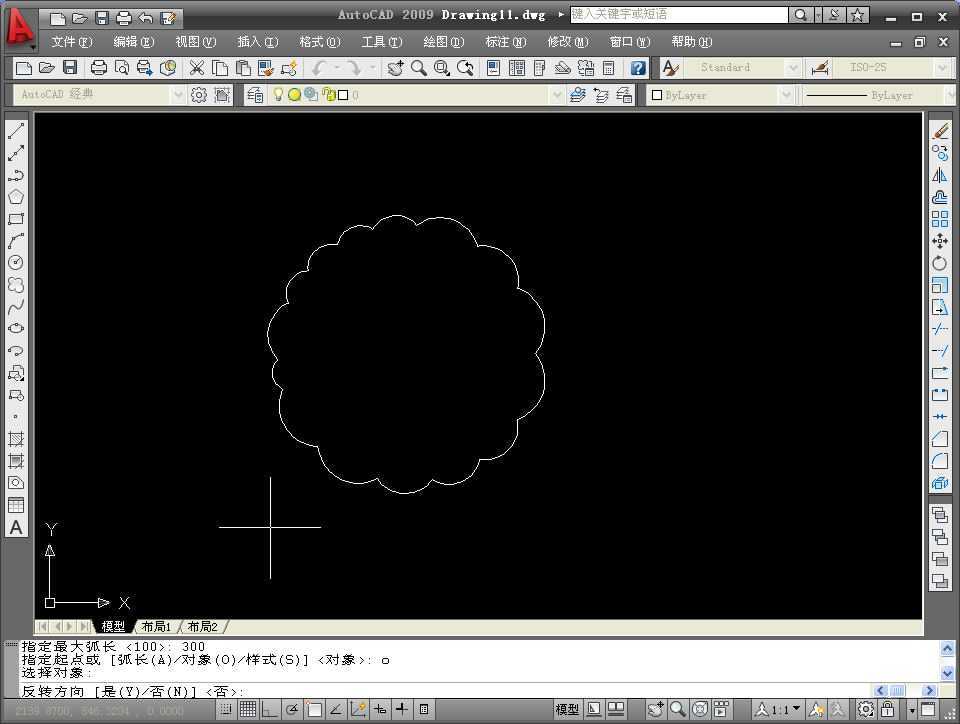Viewport: 960px width, 724px height.
Task: Open the 编辑 menu
Action: click(x=133, y=42)
